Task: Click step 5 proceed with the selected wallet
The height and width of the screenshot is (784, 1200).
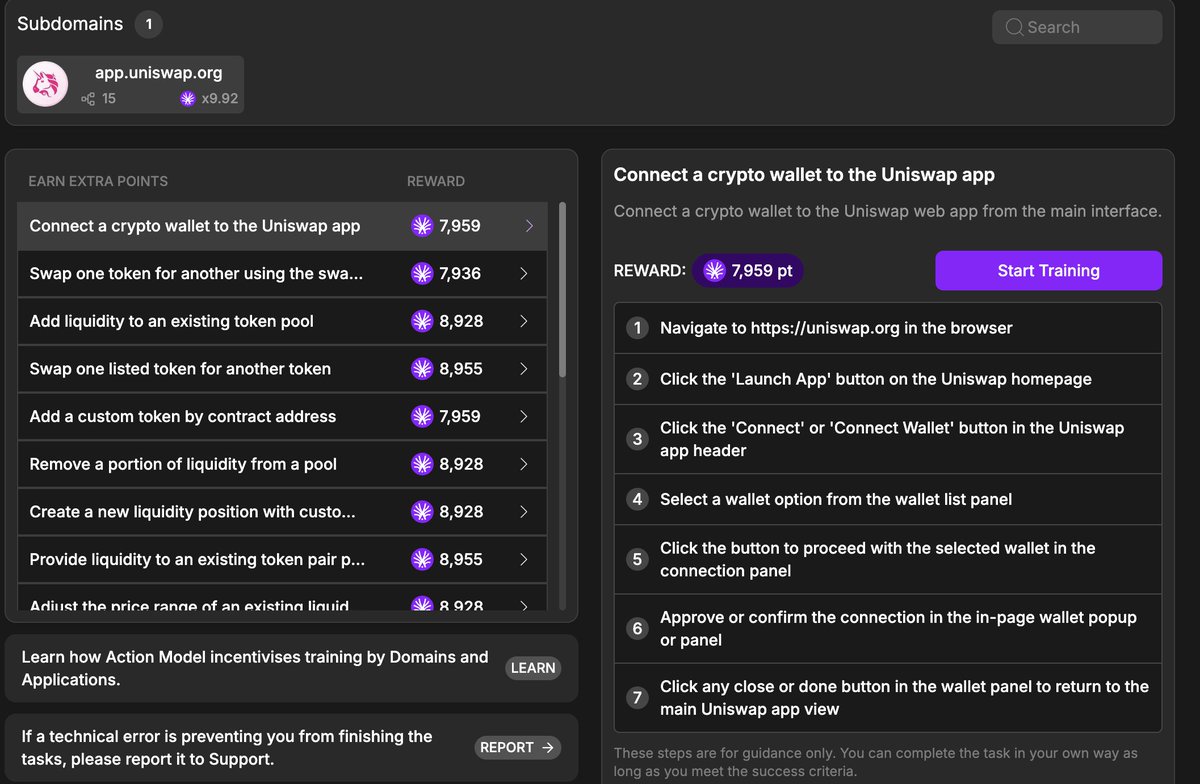Action: [888, 559]
